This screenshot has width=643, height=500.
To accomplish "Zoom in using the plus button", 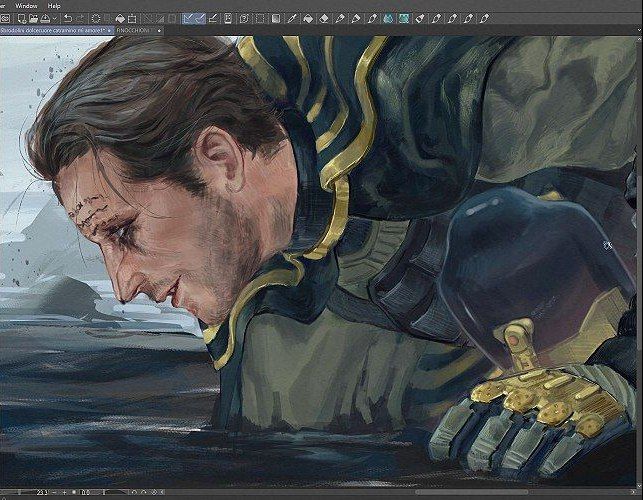I will pos(64,492).
